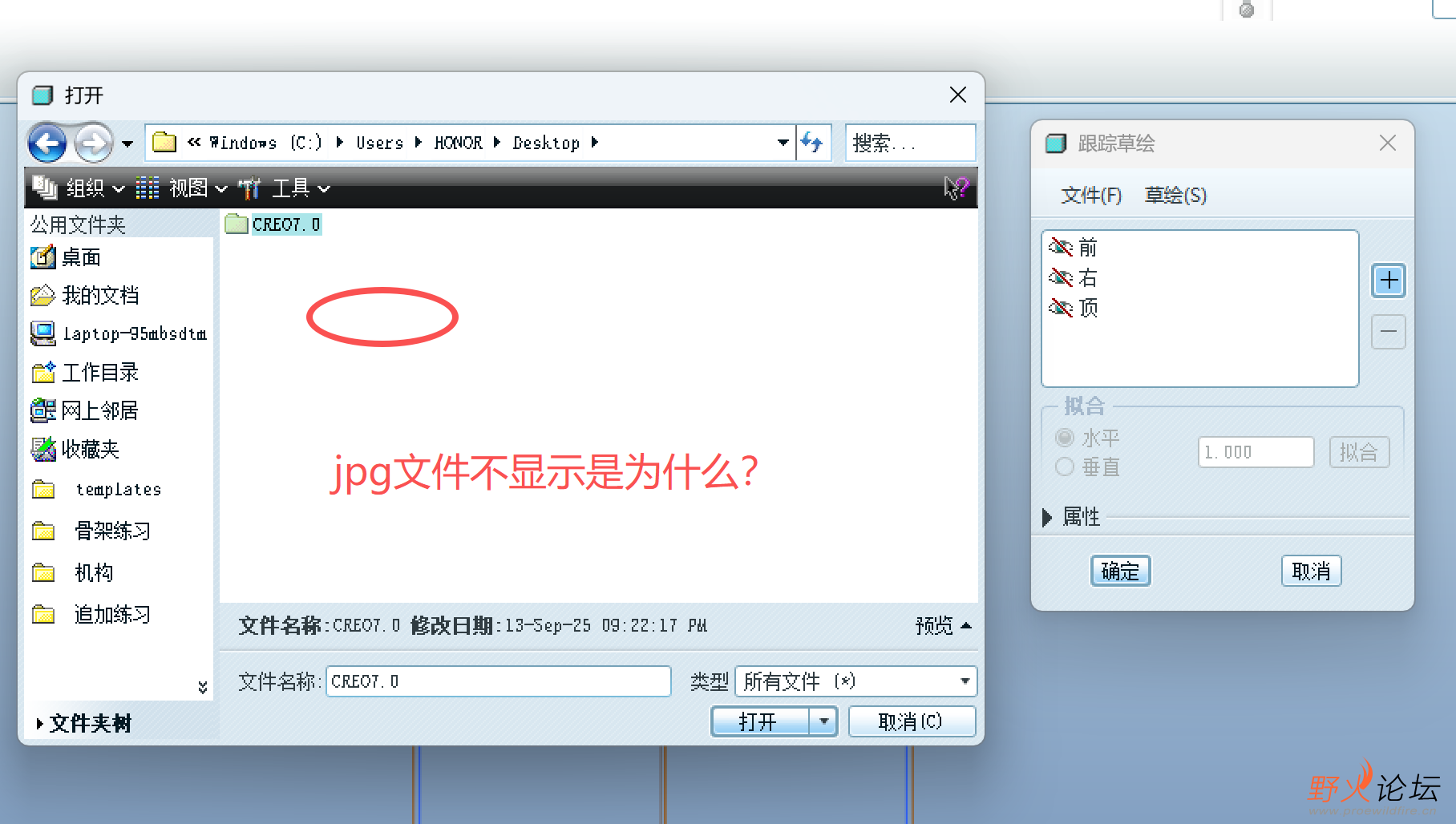Click the folder icon in address bar
Viewport: 1456px width, 824px height.
(x=164, y=142)
